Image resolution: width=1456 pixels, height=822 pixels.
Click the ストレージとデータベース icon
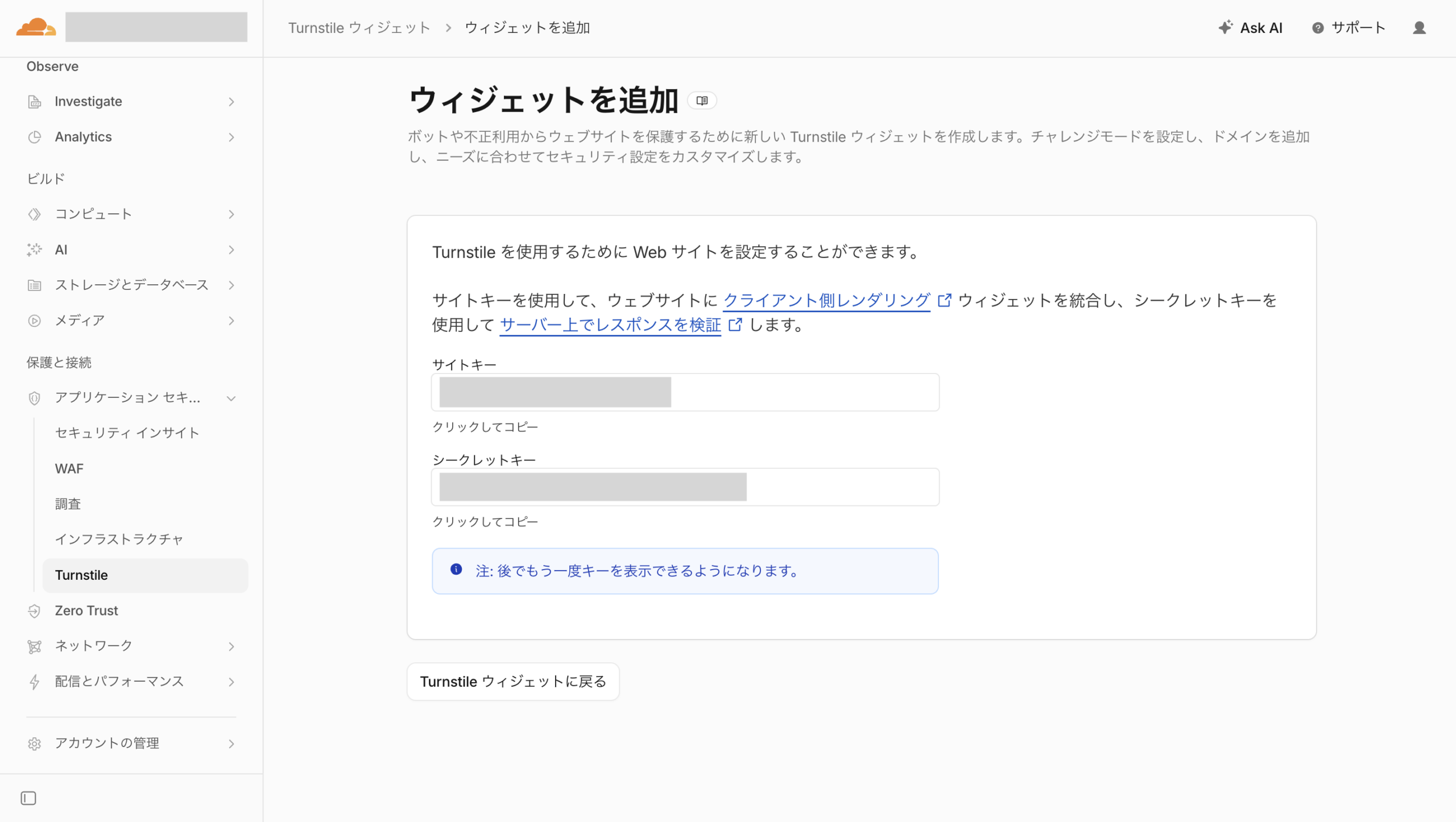point(35,285)
